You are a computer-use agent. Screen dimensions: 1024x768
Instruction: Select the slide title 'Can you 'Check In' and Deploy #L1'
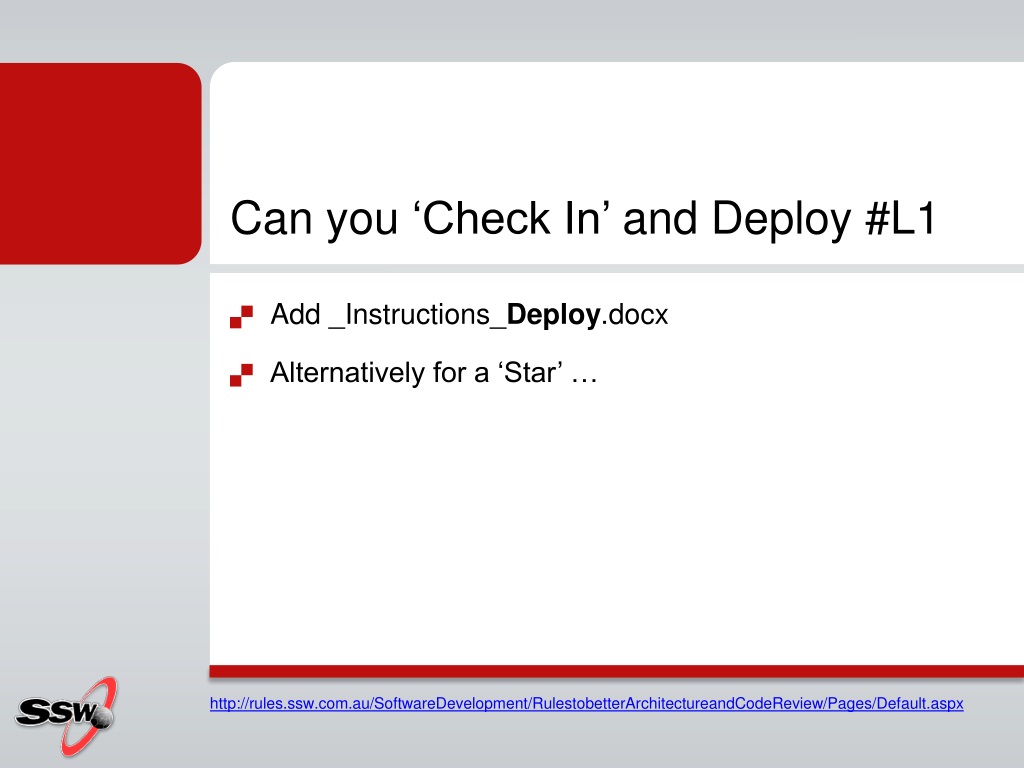click(x=584, y=219)
